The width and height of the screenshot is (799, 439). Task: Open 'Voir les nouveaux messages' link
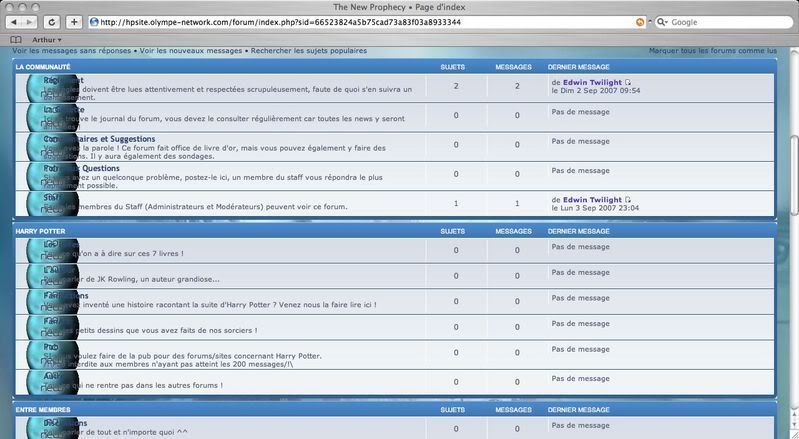(x=191, y=50)
